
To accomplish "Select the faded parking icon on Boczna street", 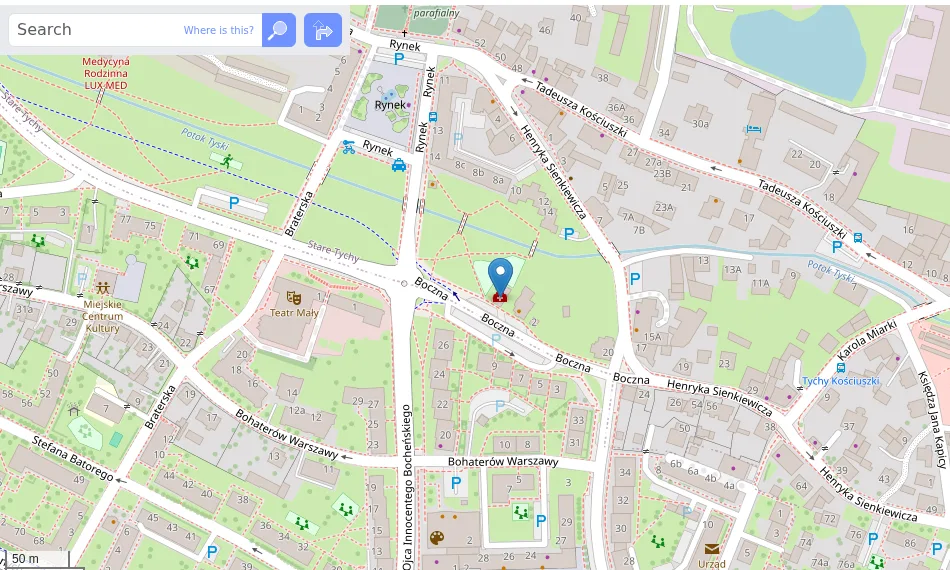I will pyautogui.click(x=496, y=340).
